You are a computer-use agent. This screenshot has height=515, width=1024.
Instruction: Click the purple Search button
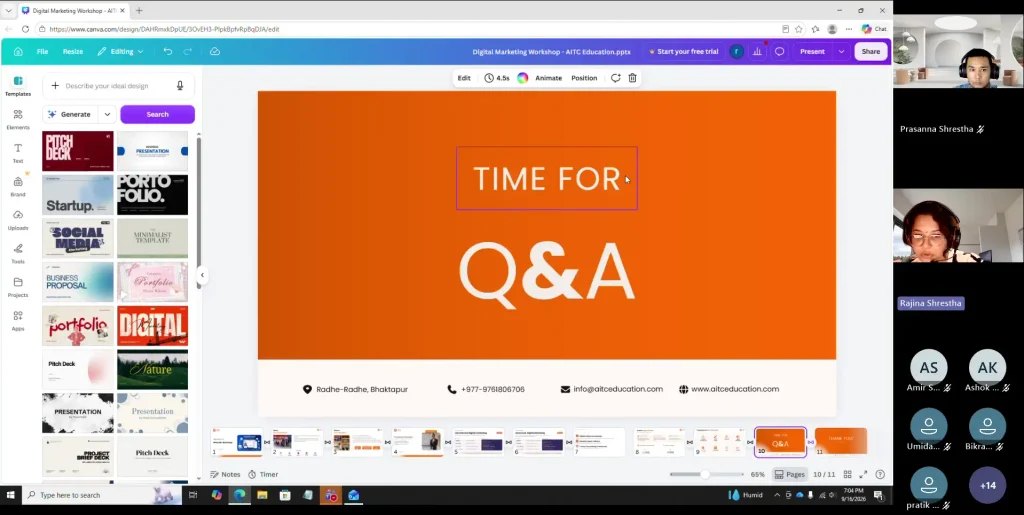157,114
